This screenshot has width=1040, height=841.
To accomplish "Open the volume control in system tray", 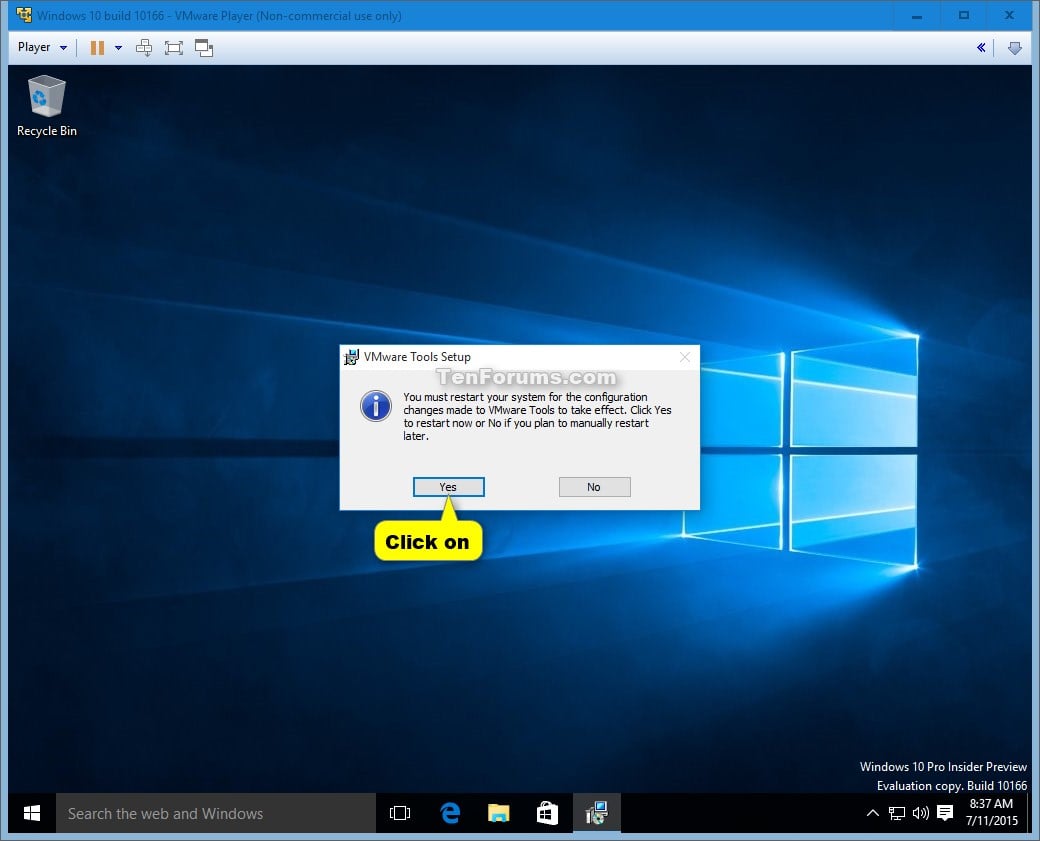I will coord(921,813).
